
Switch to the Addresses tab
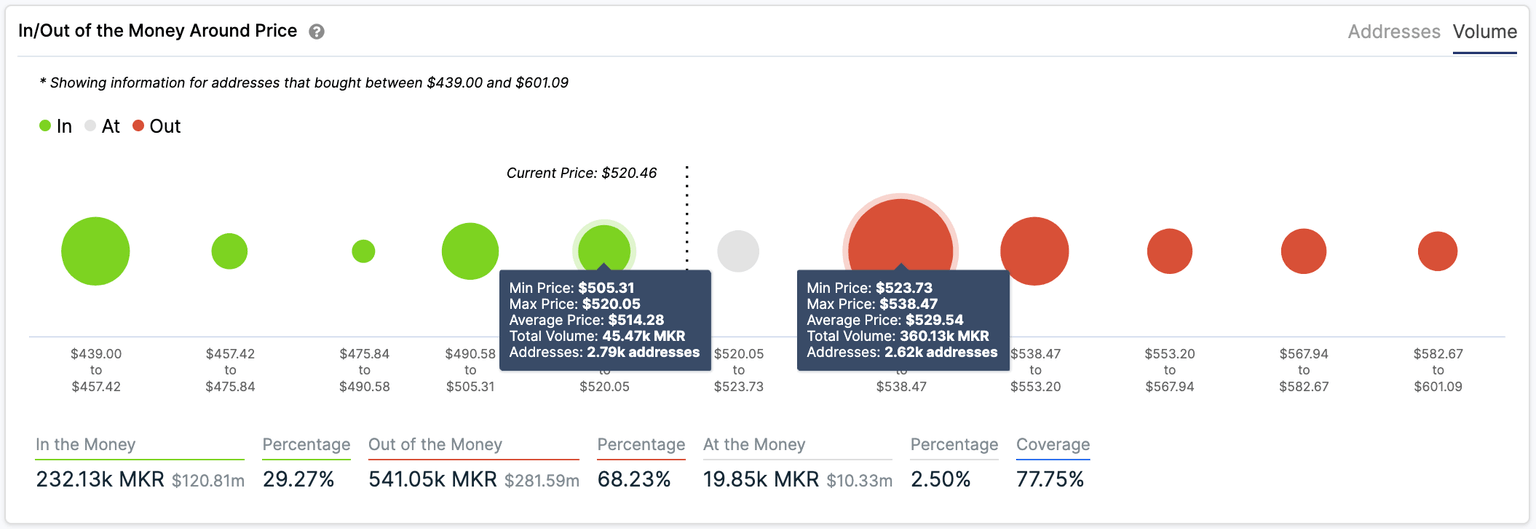pos(1393,32)
